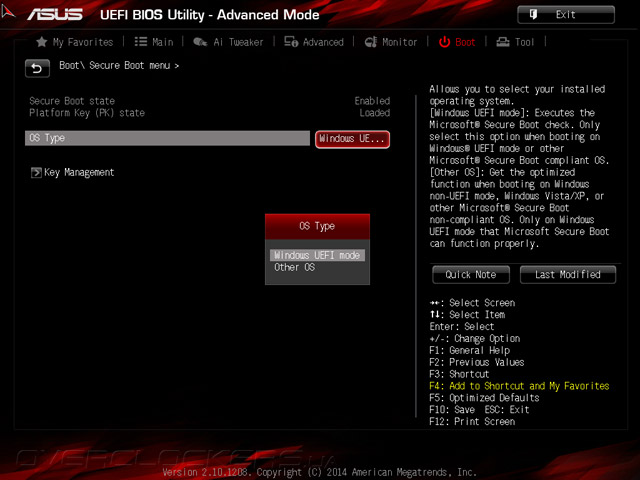Click the F5 Optimized Defaults hint
This screenshot has height=480, width=640.
[x=484, y=398]
